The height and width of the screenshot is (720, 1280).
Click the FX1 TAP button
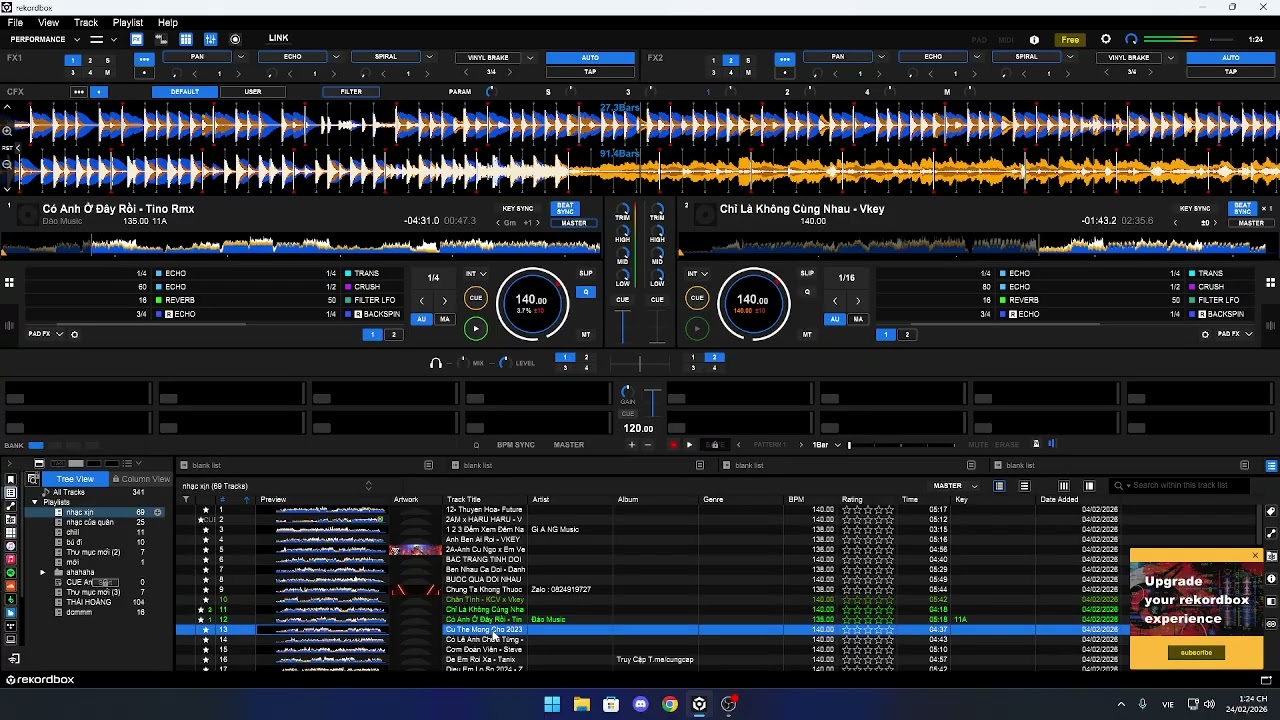[x=590, y=72]
